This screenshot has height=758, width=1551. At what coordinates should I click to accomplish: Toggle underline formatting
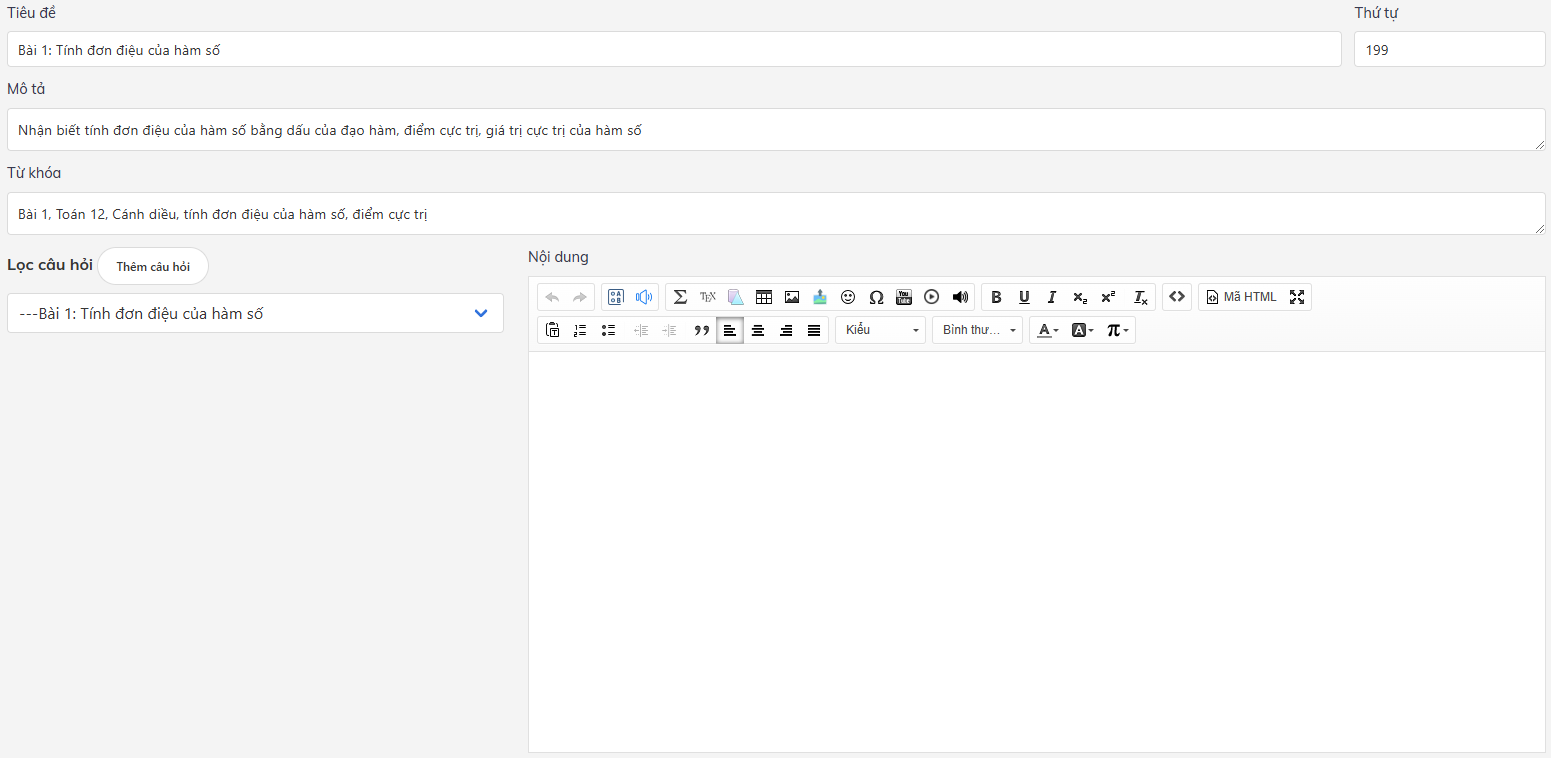coord(1024,297)
